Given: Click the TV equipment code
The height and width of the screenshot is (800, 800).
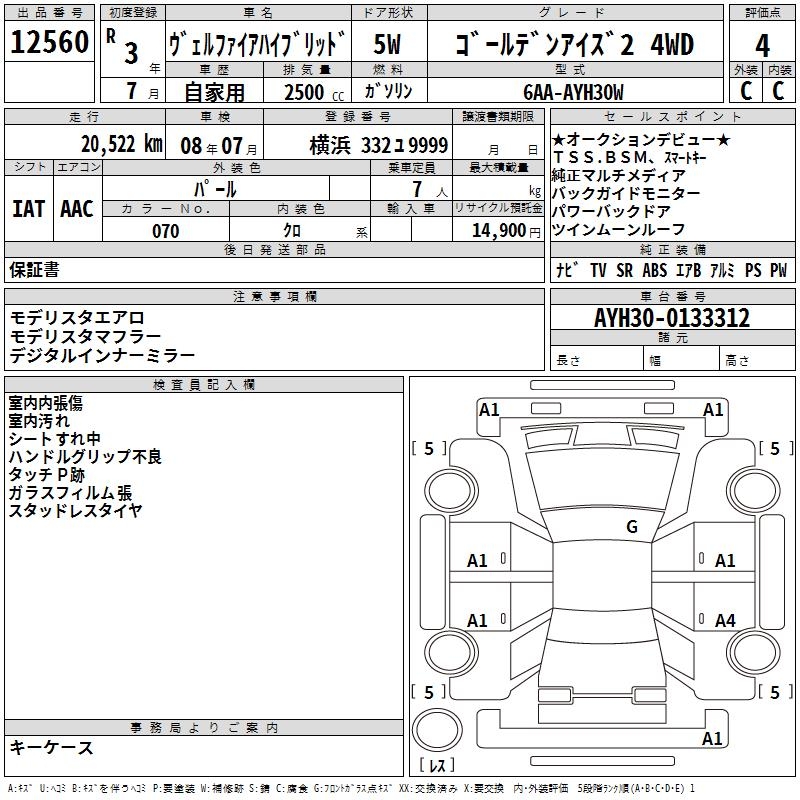Looking at the screenshot, I should (598, 270).
